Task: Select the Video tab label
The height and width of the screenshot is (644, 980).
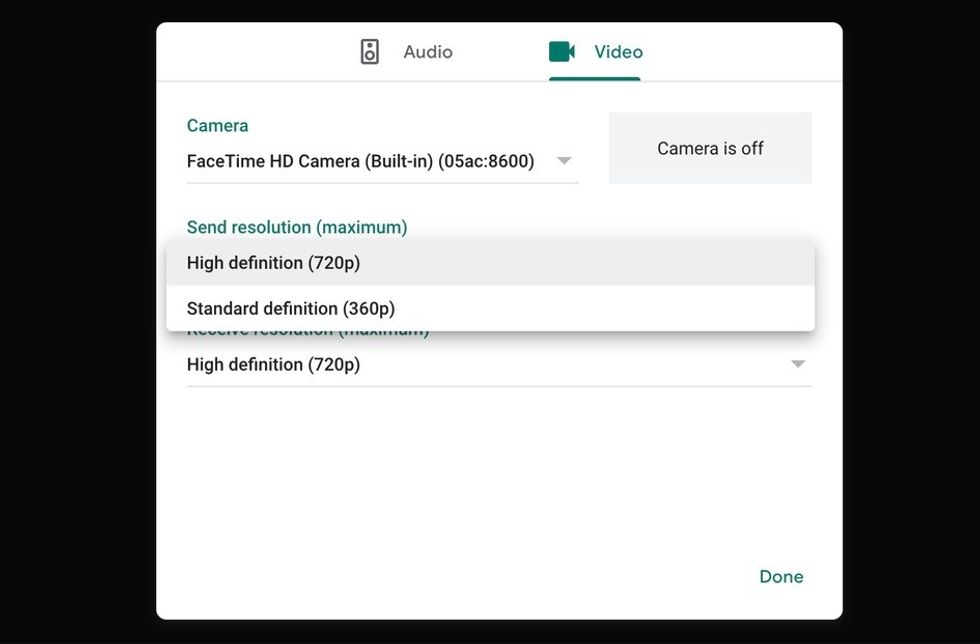Action: (x=618, y=52)
